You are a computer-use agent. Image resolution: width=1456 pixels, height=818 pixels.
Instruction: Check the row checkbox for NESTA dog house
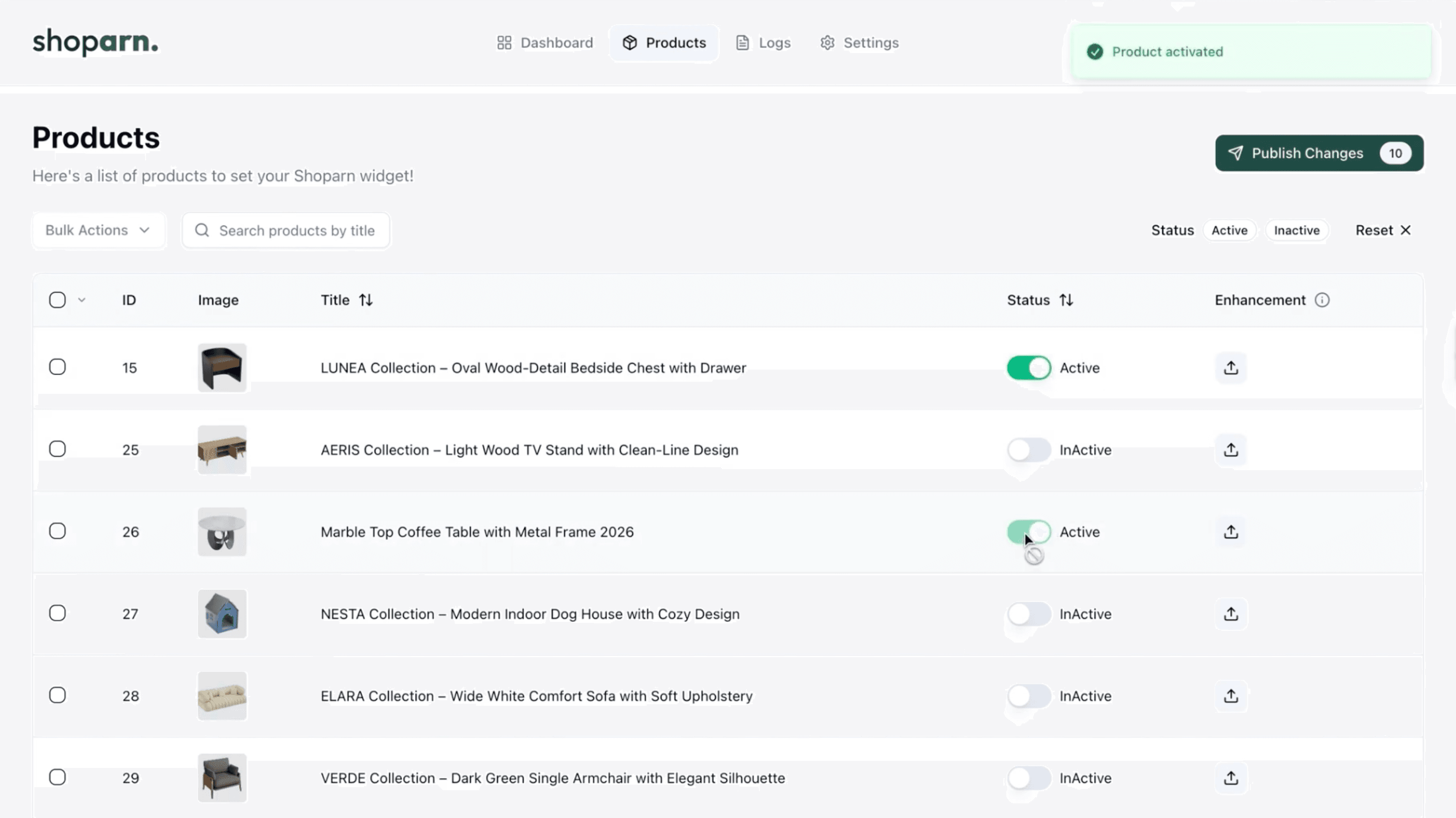coord(58,613)
